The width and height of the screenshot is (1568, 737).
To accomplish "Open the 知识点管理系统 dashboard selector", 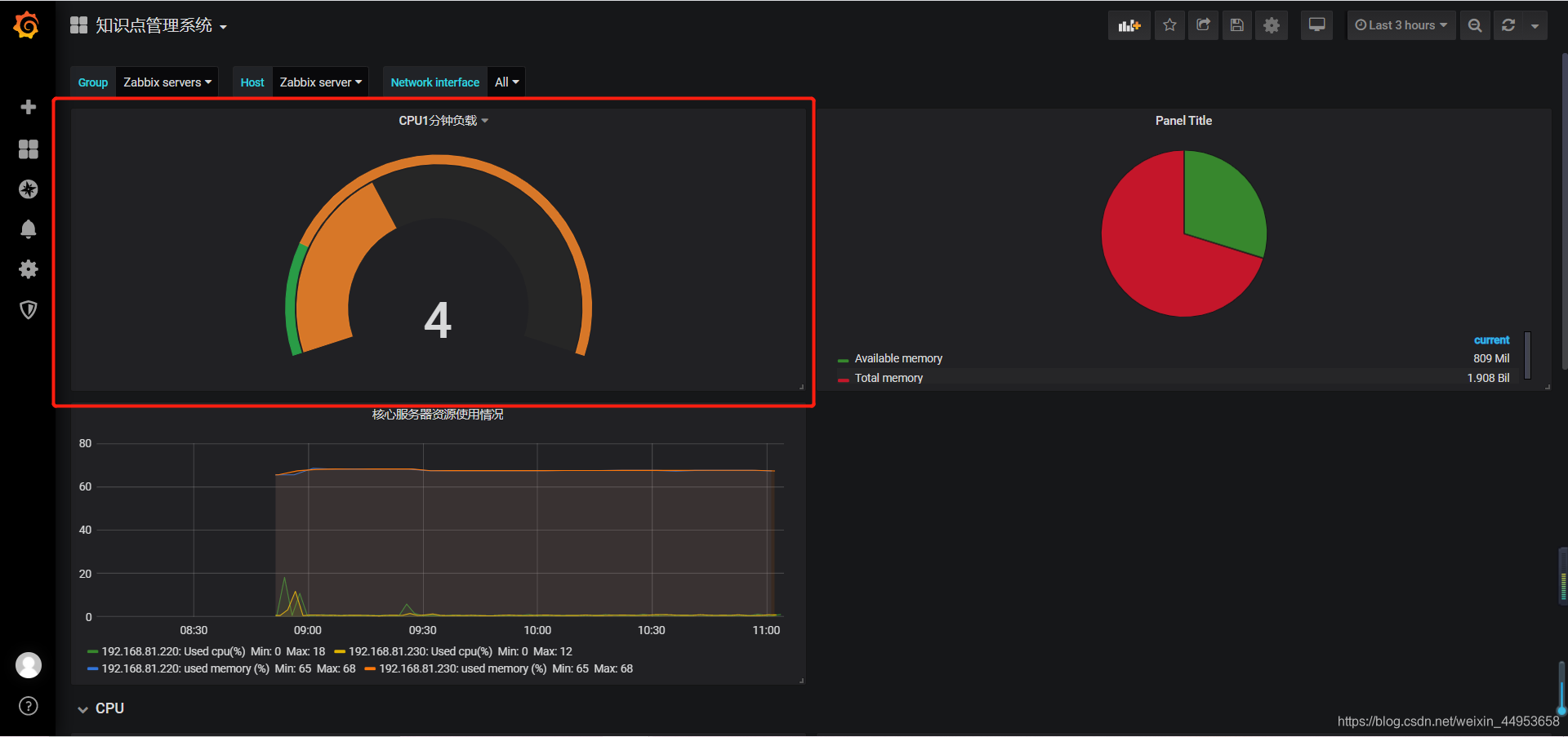I will pos(149,25).
